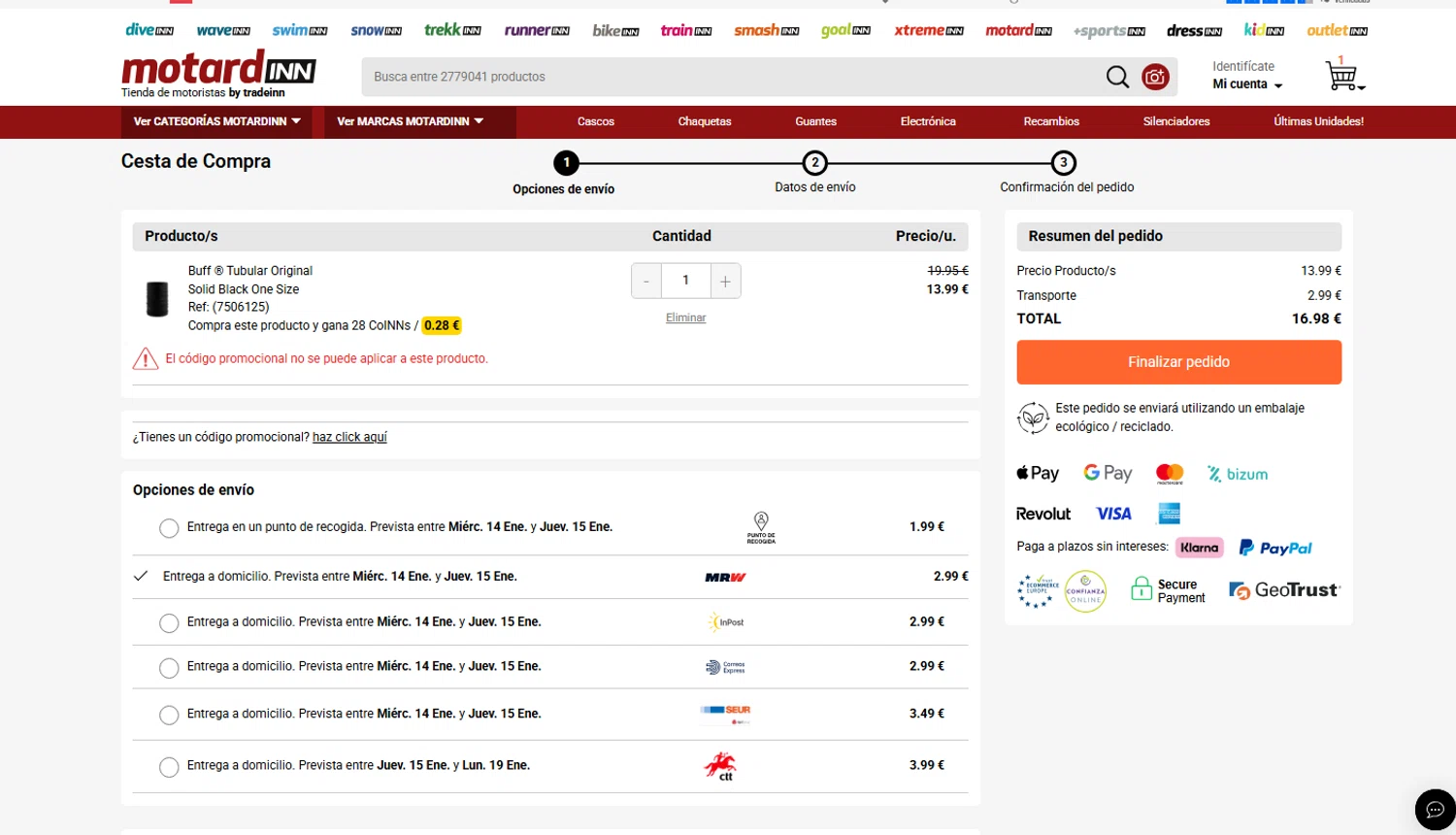Click the PayPal payment logo
Screen dimensions: 1456x835
[1275, 548]
